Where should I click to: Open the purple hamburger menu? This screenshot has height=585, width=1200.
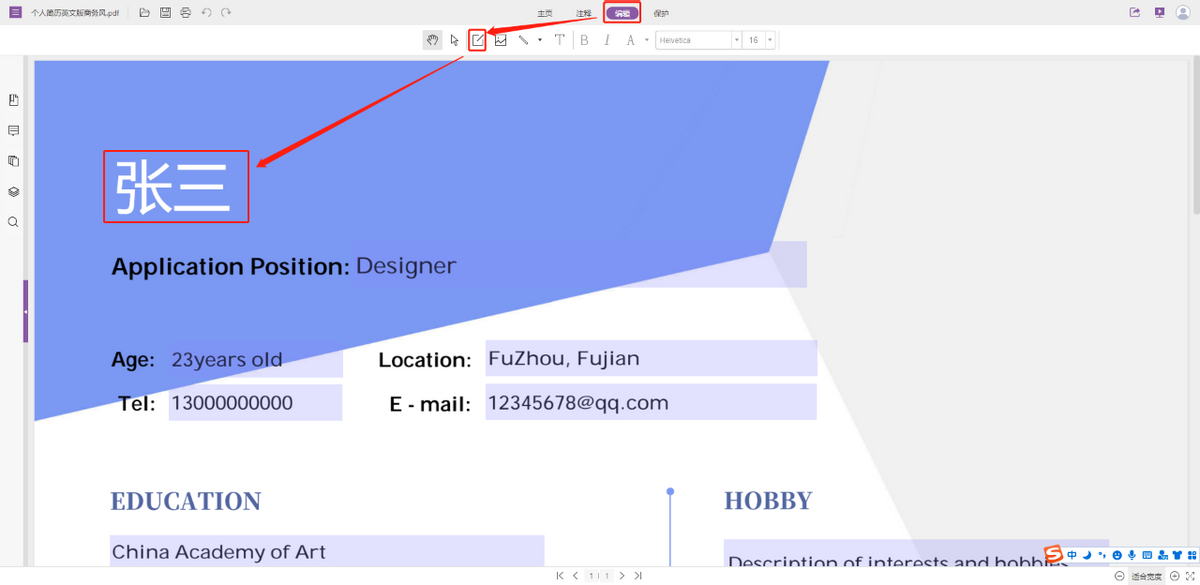[15, 13]
